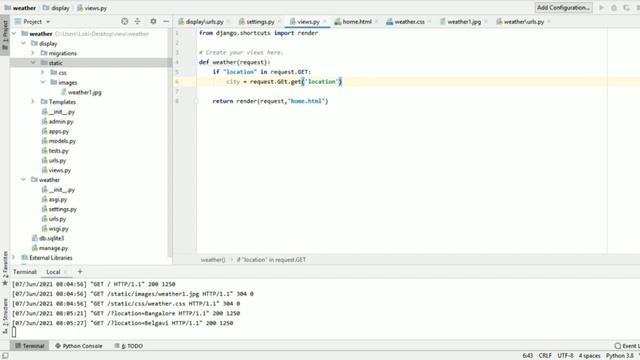Close the home.html tab

tap(376, 22)
